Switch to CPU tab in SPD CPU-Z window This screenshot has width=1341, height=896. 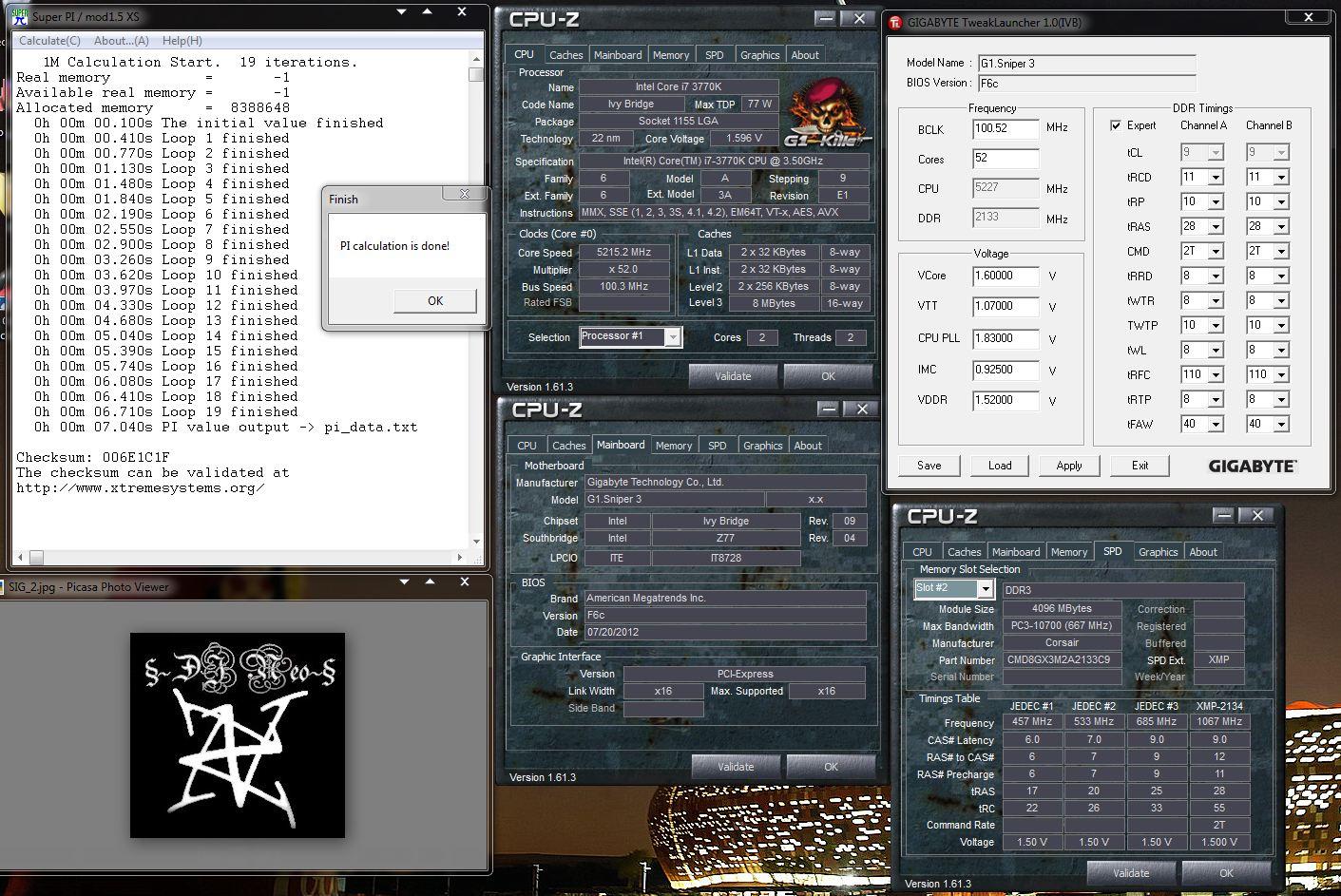[922, 552]
